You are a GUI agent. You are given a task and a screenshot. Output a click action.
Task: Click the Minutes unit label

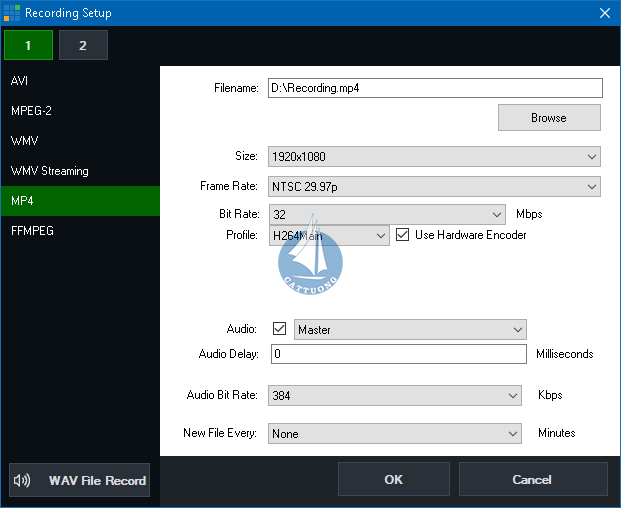coord(556,433)
